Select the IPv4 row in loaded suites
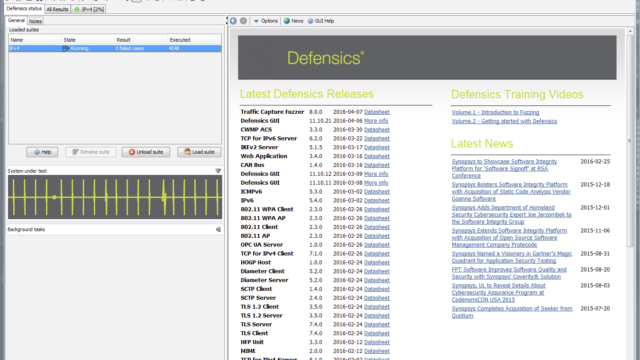 tap(115, 48)
